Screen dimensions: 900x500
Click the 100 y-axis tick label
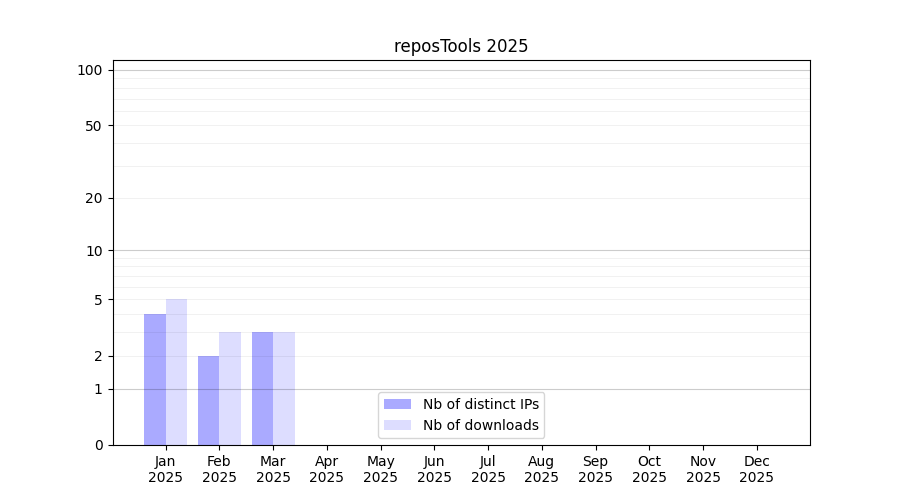click(90, 70)
